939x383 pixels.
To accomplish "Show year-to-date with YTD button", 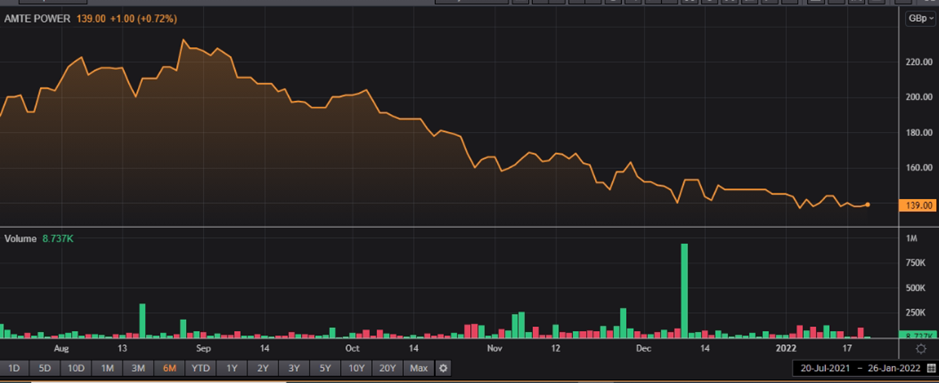I will point(201,368).
